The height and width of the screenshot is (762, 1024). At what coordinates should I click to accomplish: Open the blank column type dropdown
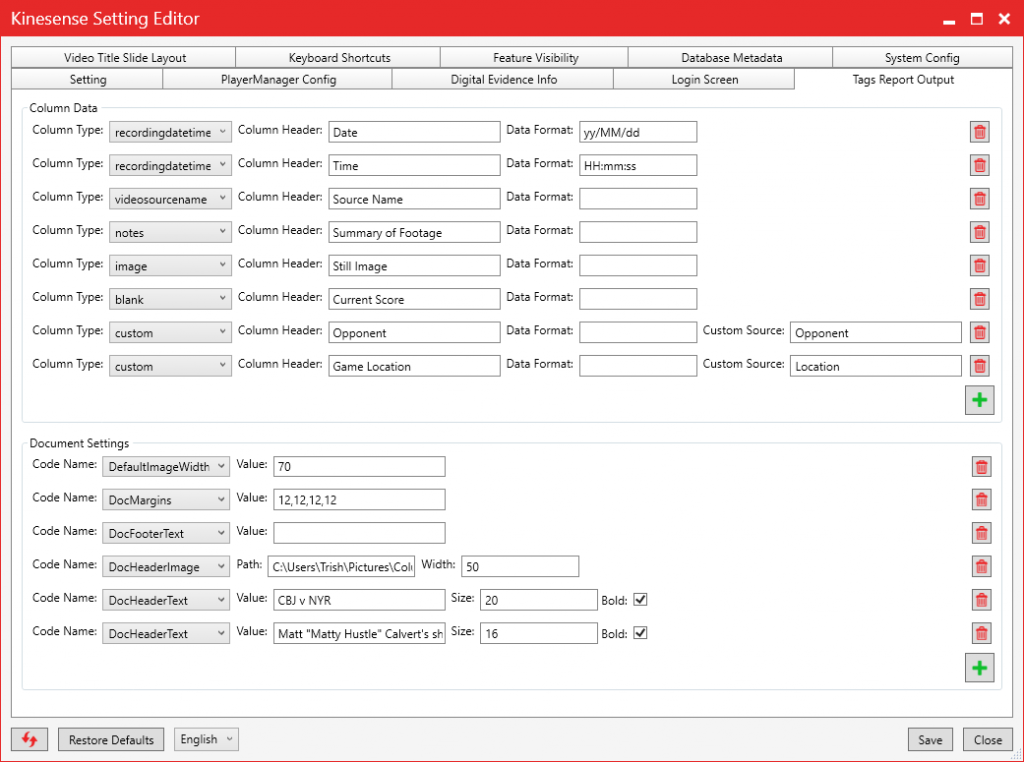[170, 299]
